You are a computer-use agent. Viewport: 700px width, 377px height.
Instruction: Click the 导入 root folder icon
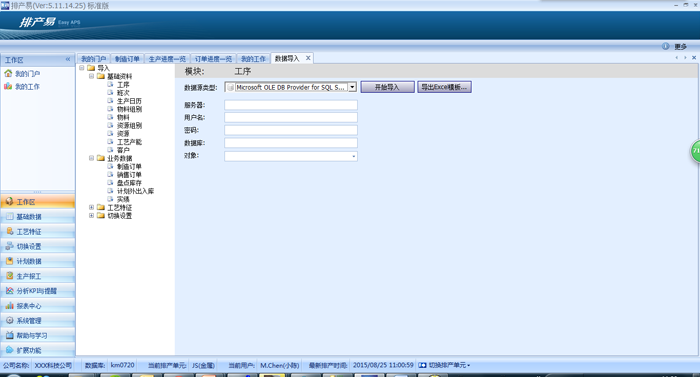click(x=91, y=68)
